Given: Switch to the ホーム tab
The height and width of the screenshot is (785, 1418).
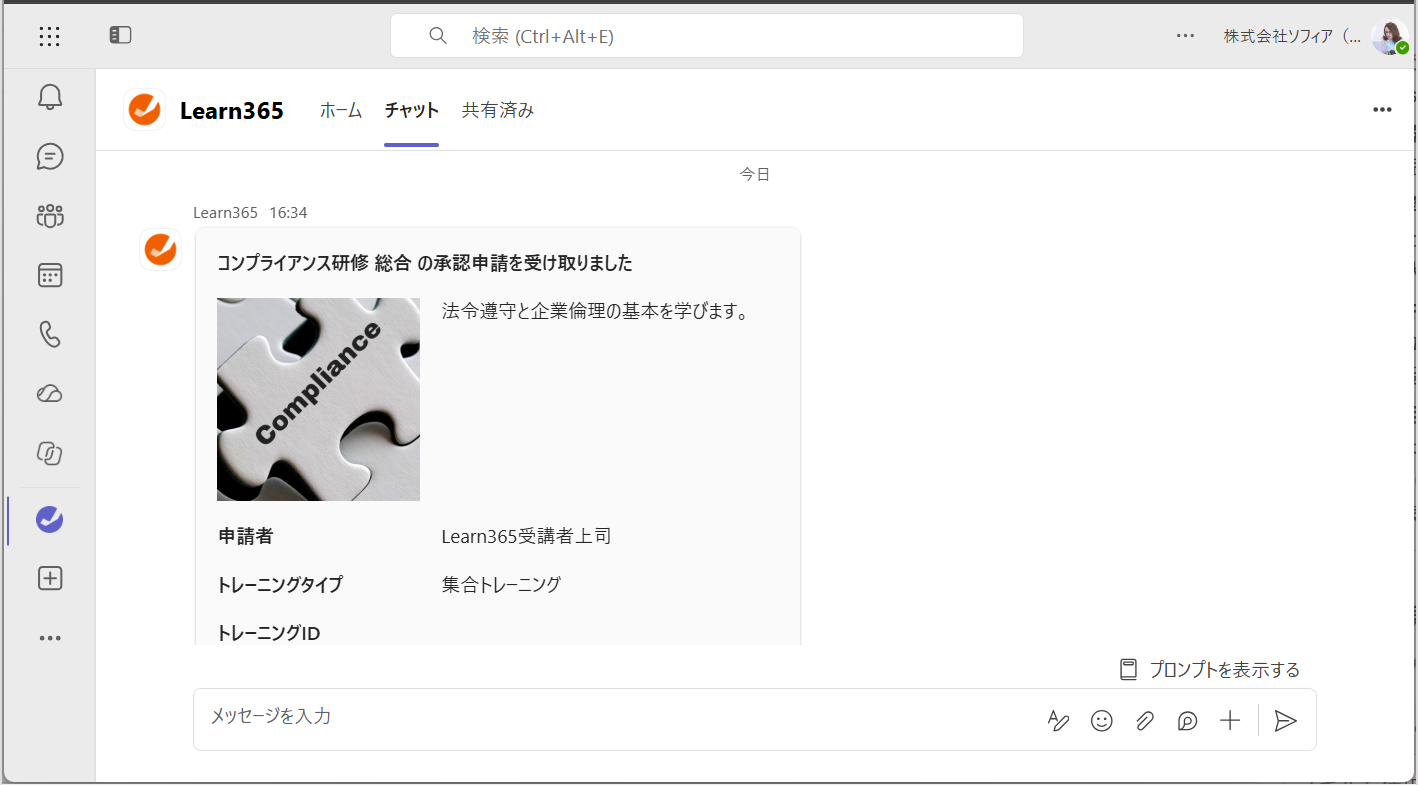Looking at the screenshot, I should 341,111.
